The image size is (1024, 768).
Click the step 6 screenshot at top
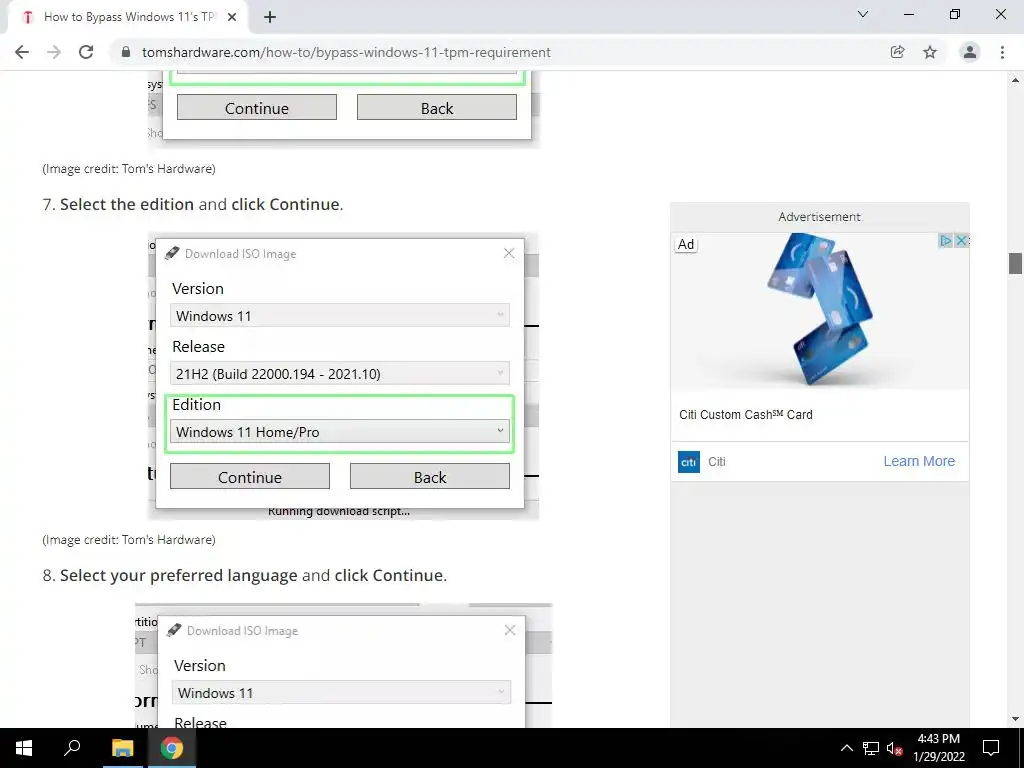coord(344,109)
